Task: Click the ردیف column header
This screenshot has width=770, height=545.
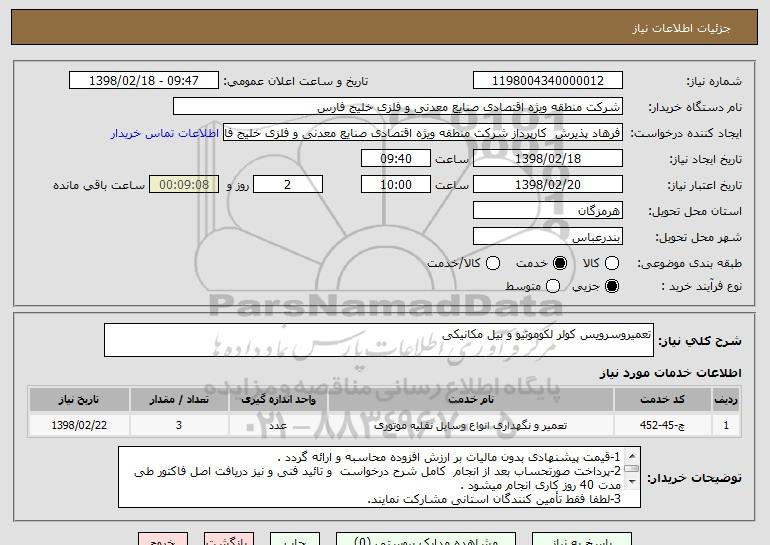Action: [726, 400]
